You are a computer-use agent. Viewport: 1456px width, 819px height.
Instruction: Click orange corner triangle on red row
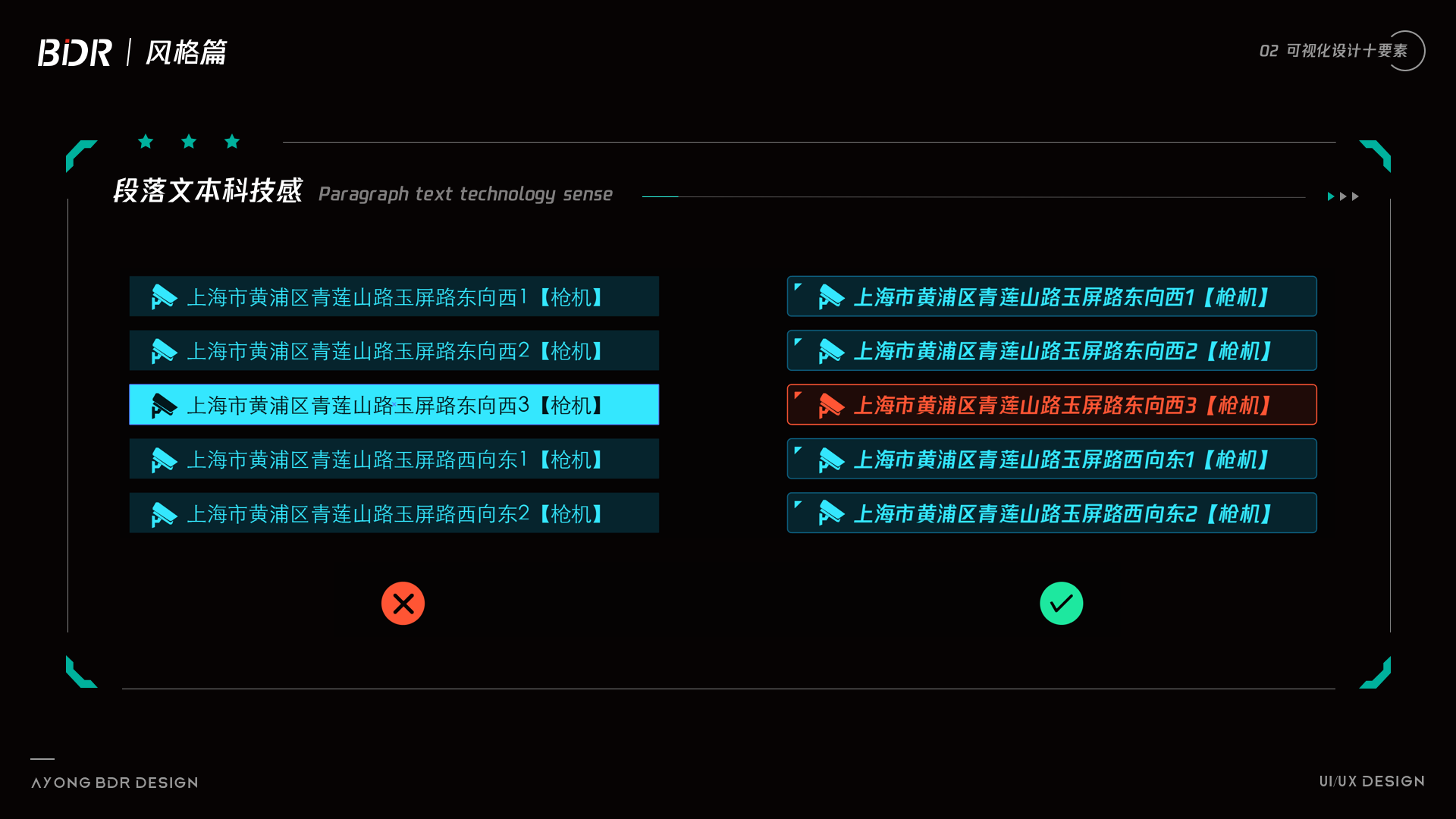pyautogui.click(x=798, y=395)
